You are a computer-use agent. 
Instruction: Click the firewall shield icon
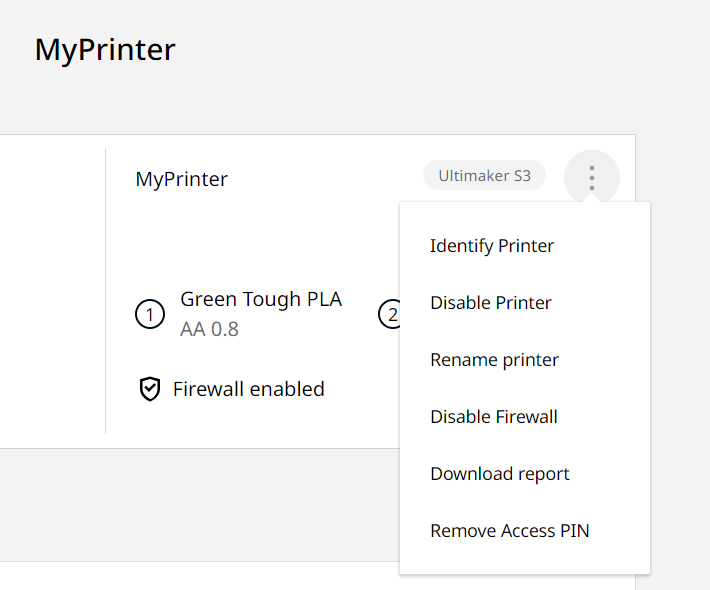[x=150, y=389]
